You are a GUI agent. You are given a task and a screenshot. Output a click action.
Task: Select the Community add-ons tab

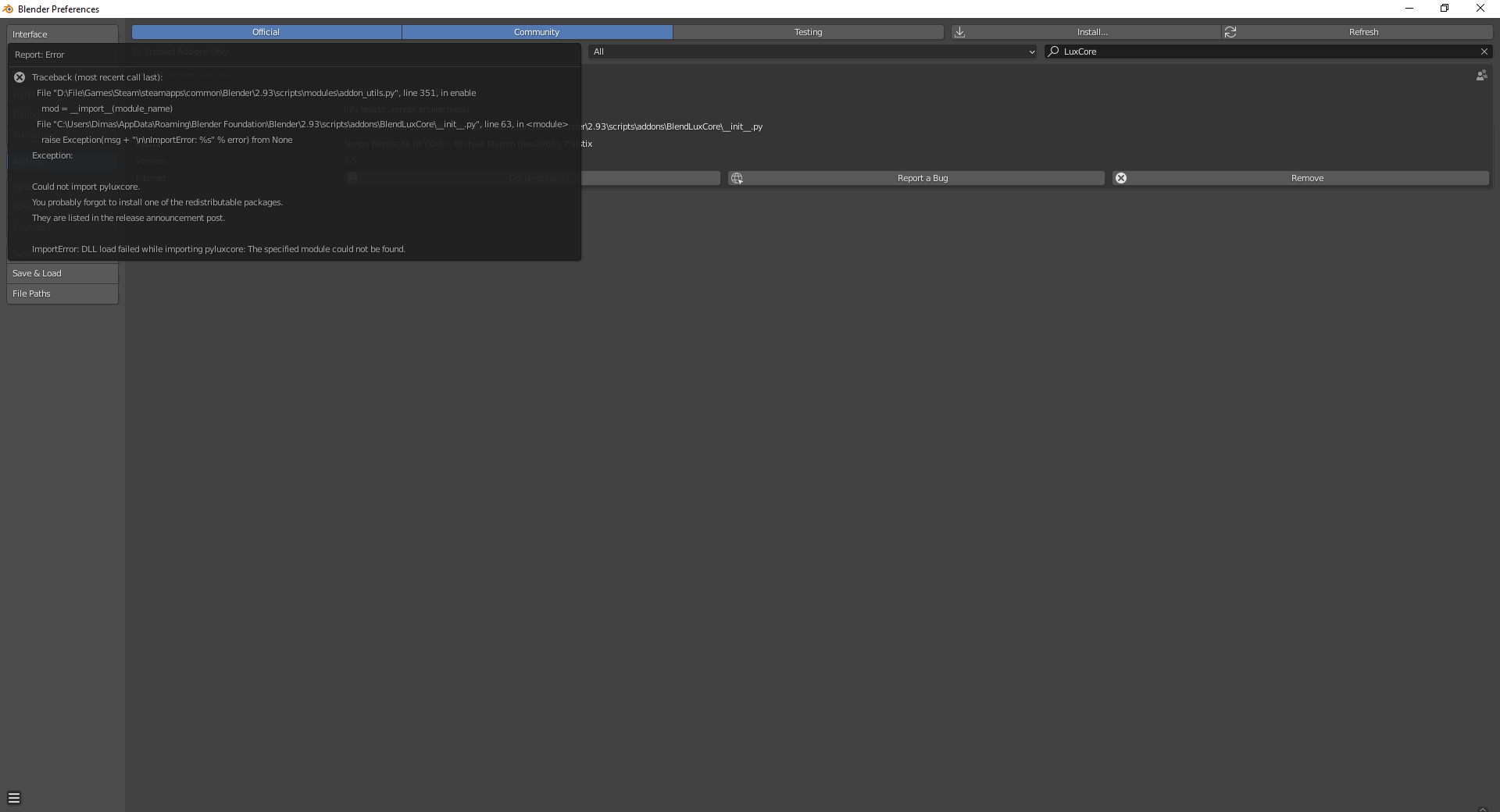[x=537, y=32]
